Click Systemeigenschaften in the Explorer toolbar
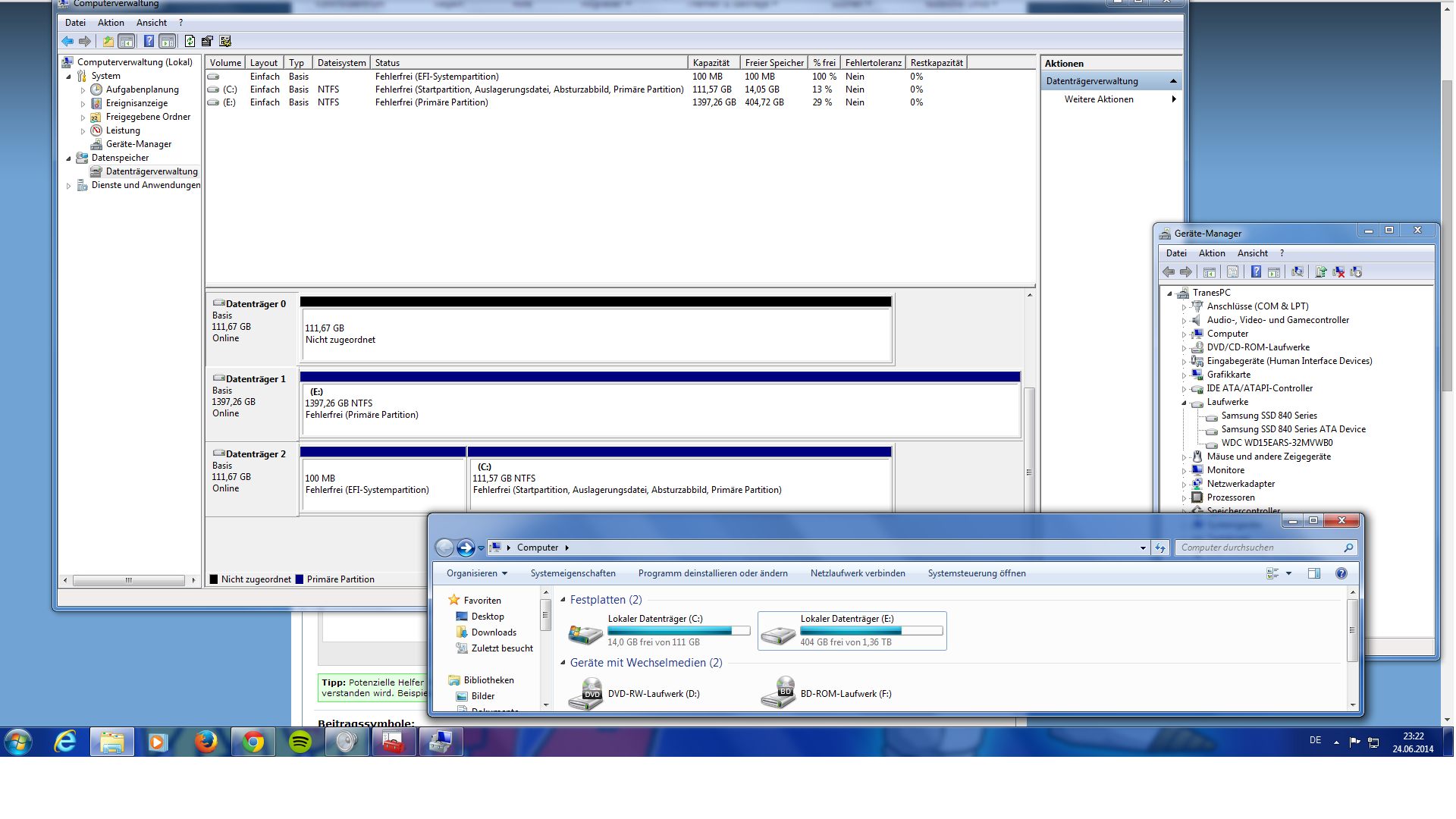1456x819 pixels. (x=573, y=574)
